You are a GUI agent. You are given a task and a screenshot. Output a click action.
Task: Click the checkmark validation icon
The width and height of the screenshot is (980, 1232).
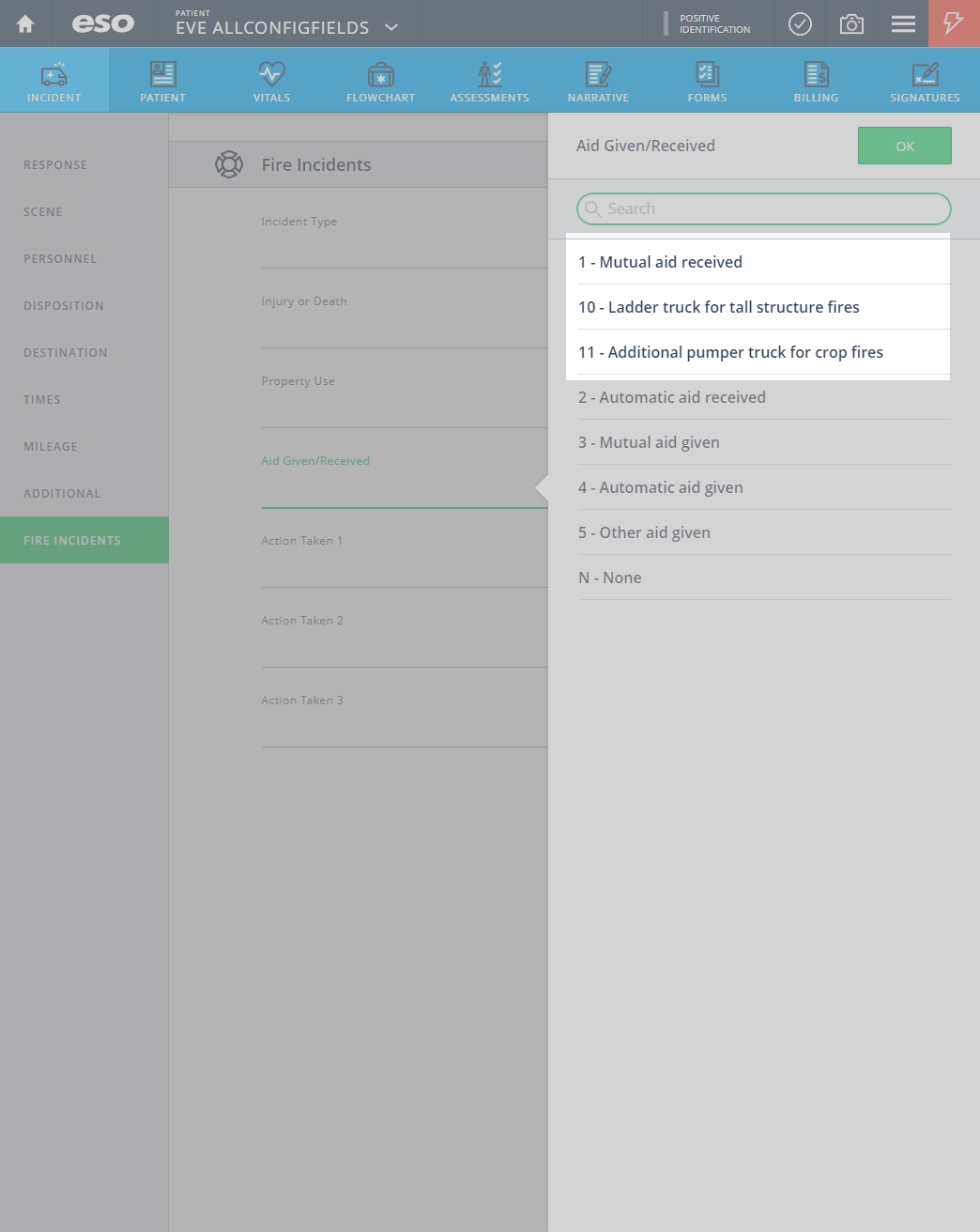tap(800, 23)
